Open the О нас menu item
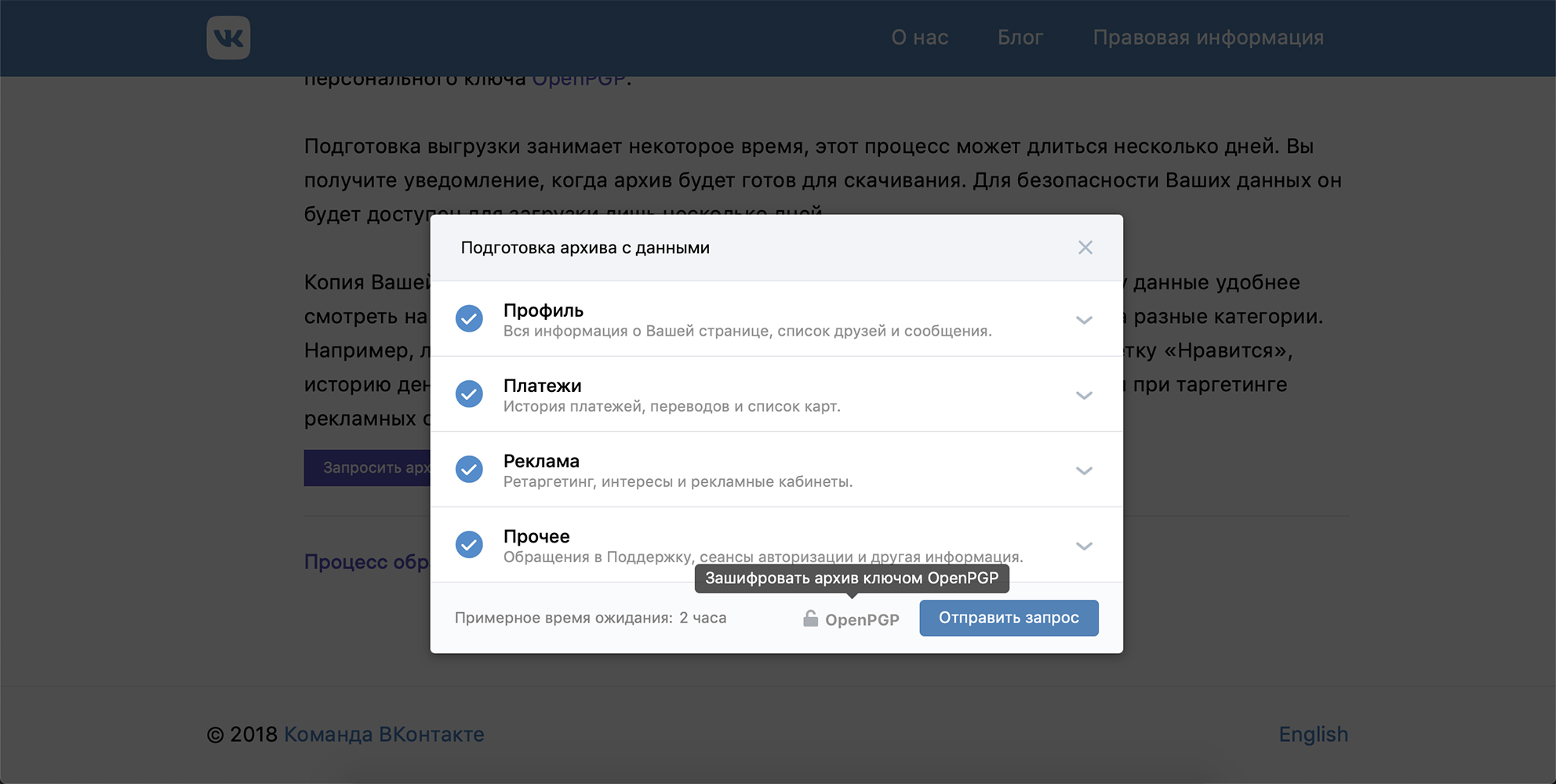The image size is (1556, 784). (920, 38)
